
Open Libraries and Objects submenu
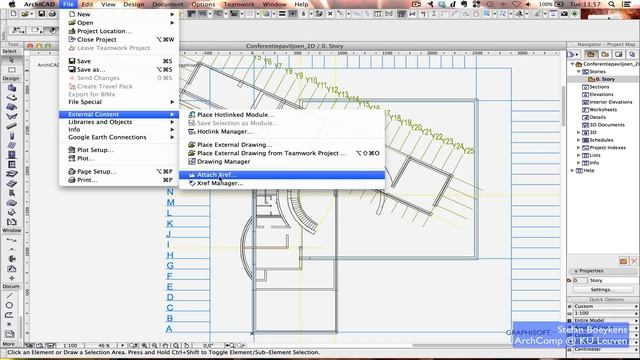pyautogui.click(x=119, y=122)
